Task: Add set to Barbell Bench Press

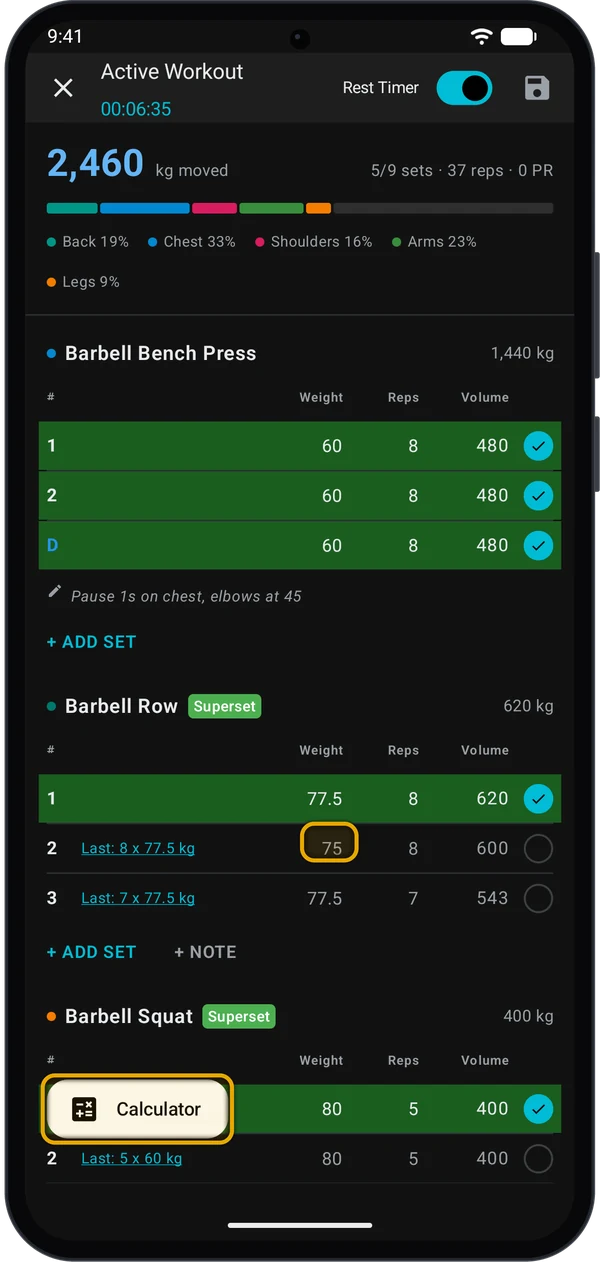Action: pyautogui.click(x=91, y=642)
